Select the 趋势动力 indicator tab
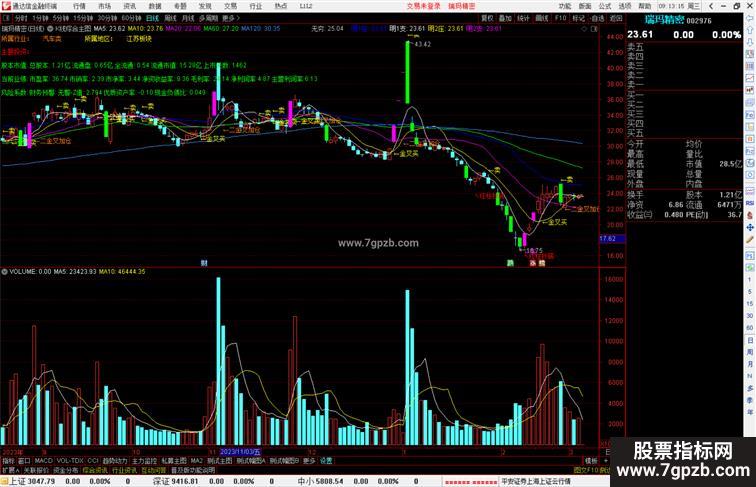This screenshot has width=756, height=487. (x=115, y=461)
